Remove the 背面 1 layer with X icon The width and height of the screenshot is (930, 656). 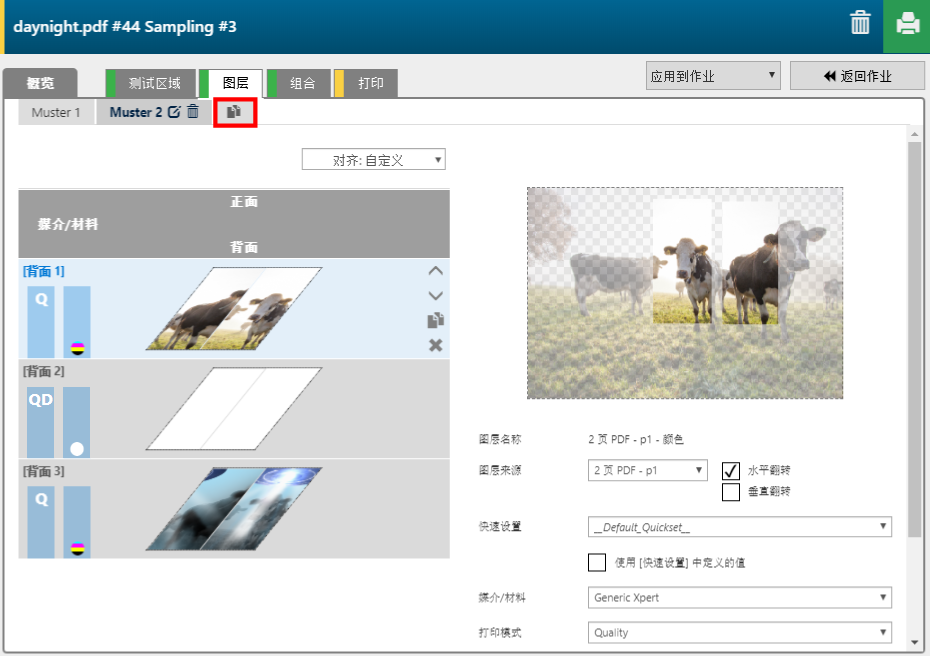[435, 345]
